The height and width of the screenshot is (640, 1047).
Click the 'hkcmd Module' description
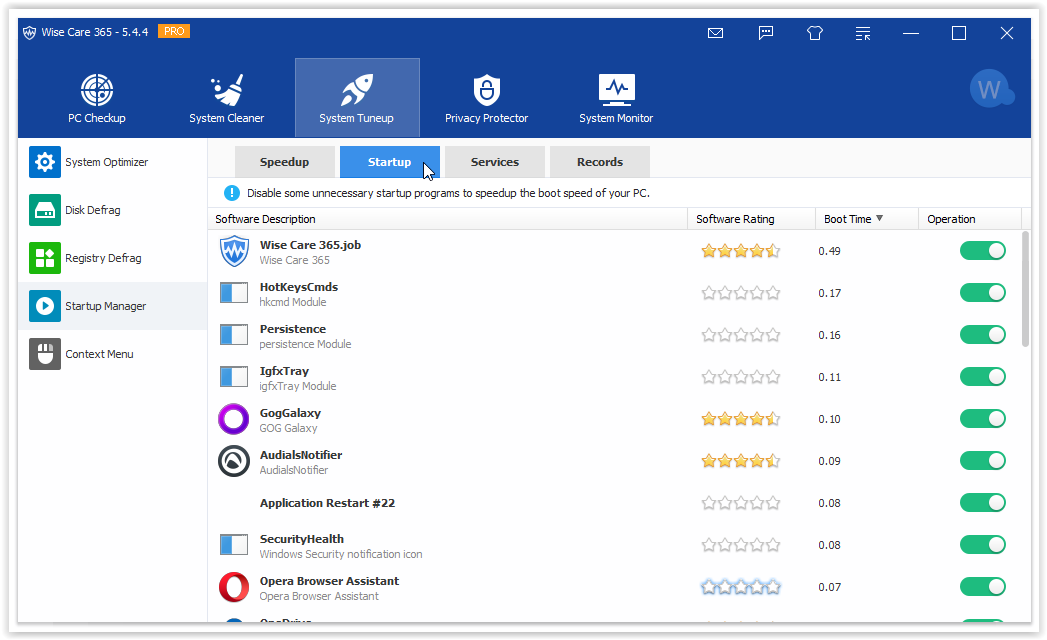click(292, 302)
